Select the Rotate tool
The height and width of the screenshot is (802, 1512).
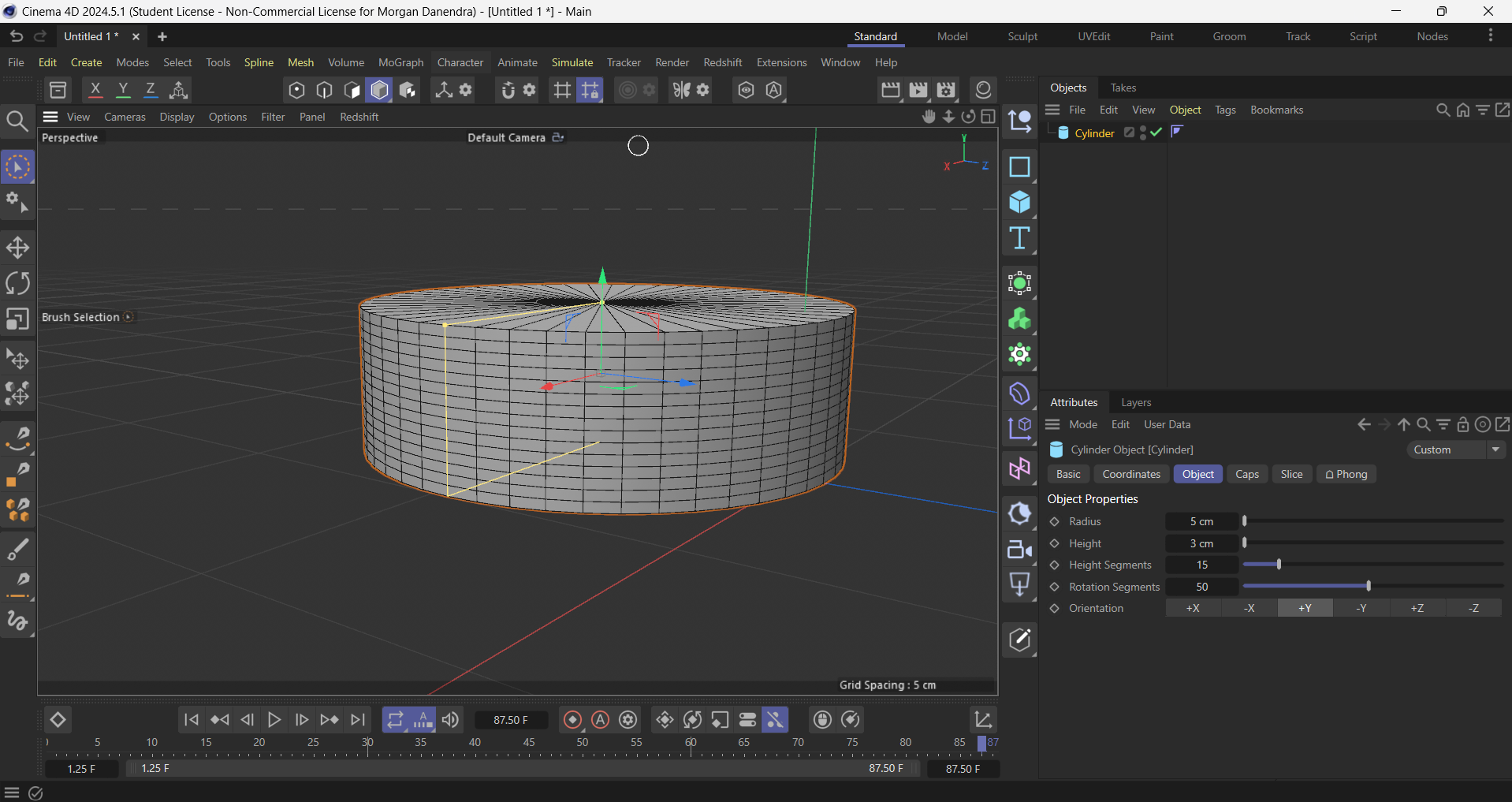pos(17,283)
